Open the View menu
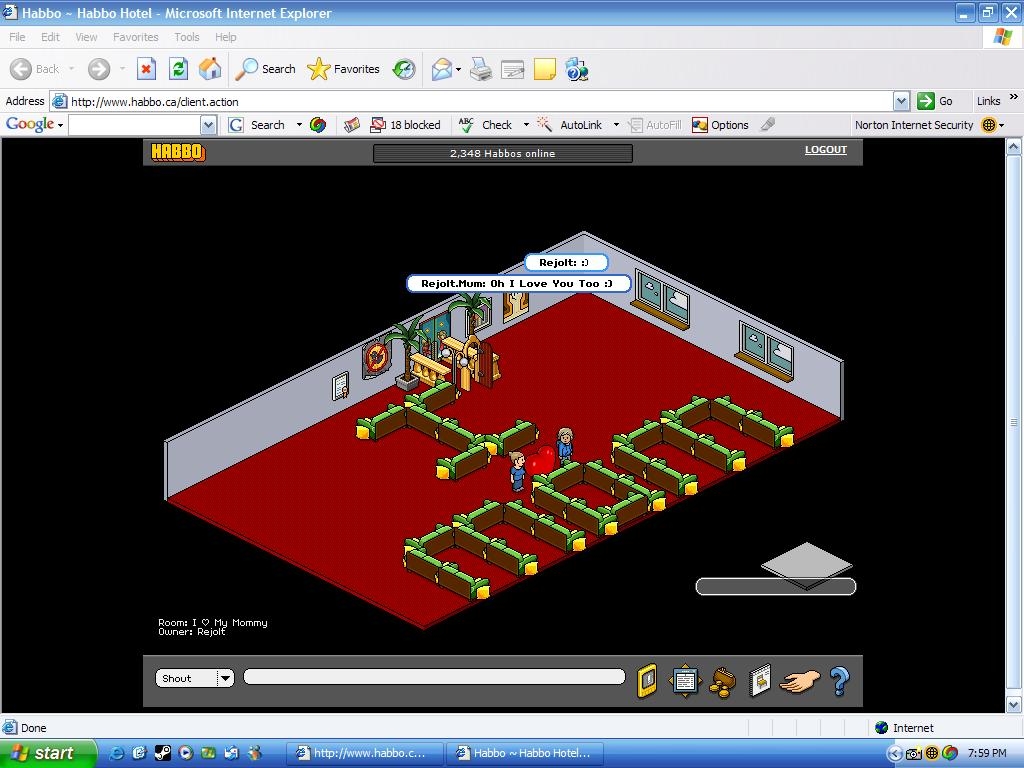1024x768 pixels. (86, 37)
